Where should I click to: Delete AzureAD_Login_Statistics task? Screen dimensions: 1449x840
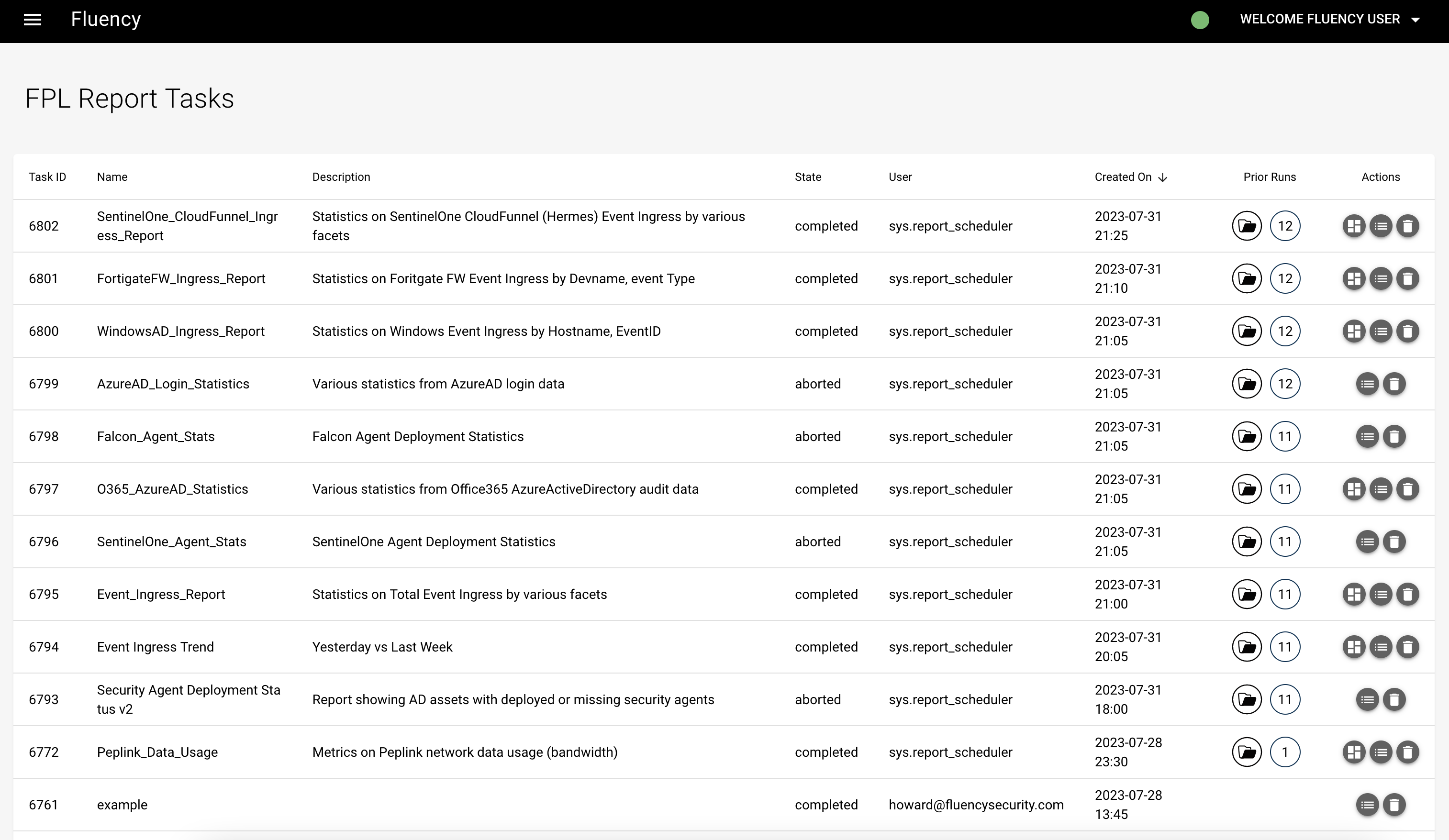tap(1394, 384)
